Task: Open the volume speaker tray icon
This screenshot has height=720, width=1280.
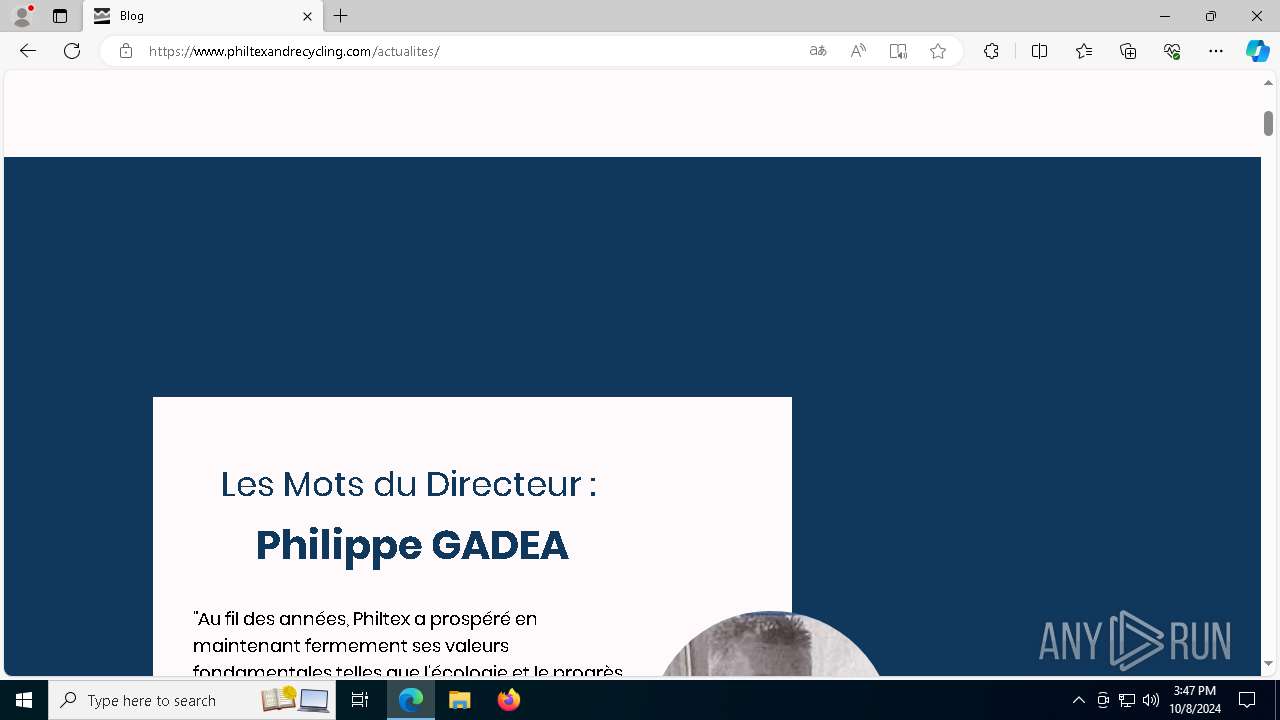Action: tap(1151, 700)
